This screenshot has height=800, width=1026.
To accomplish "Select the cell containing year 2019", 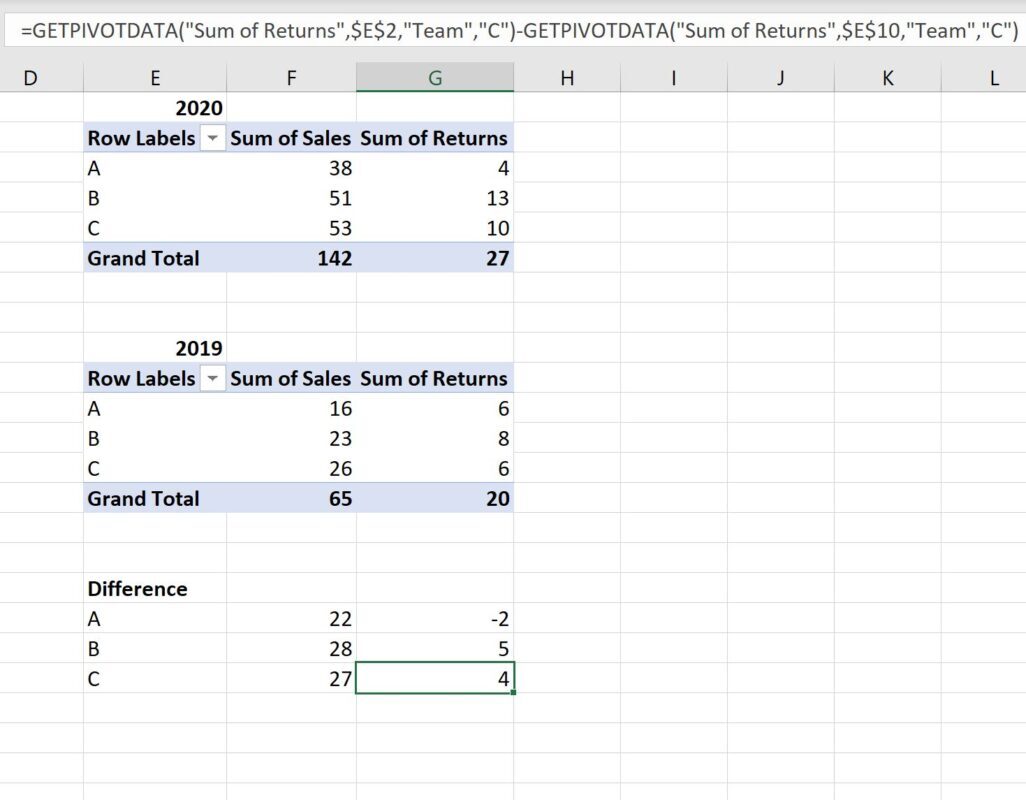I will click(x=155, y=348).
